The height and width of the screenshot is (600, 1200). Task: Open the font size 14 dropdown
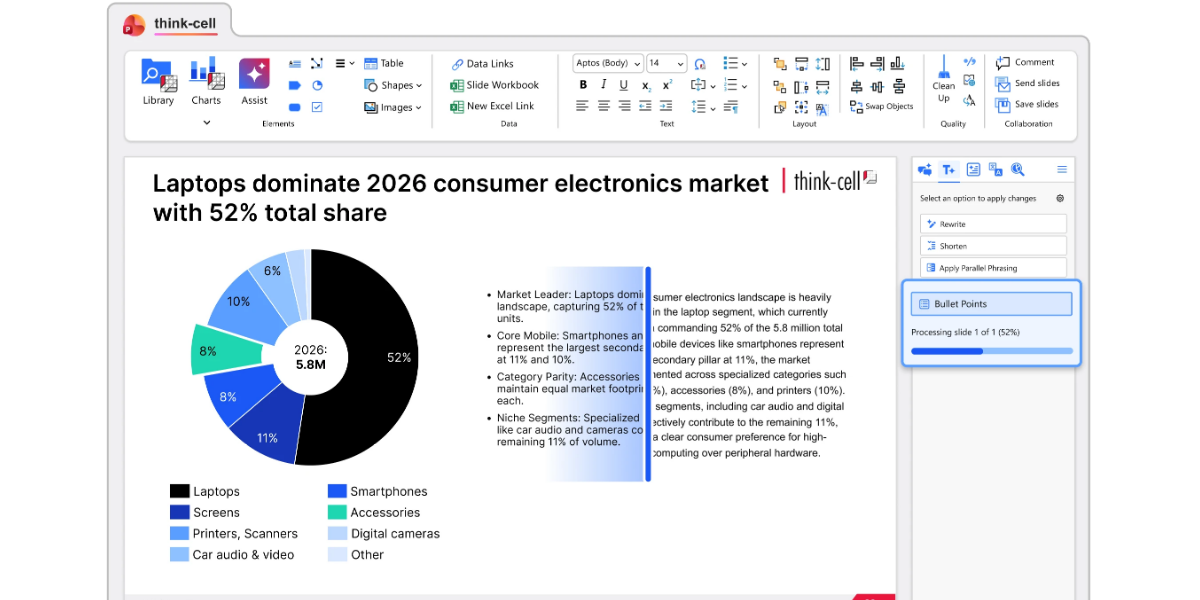coord(667,63)
